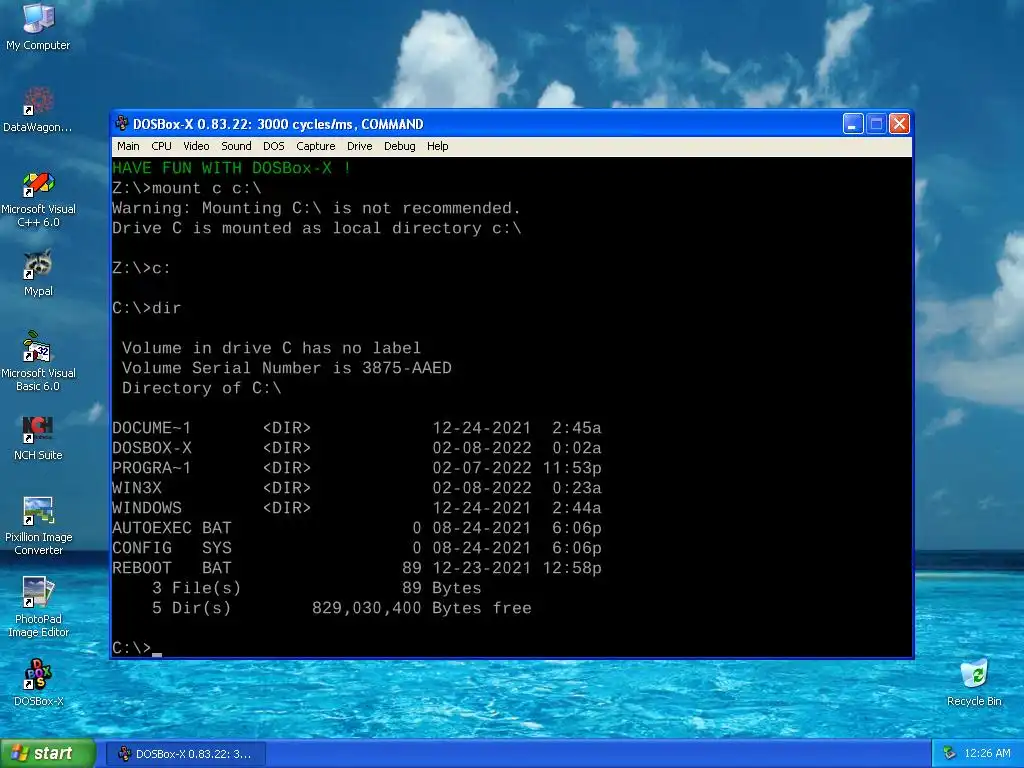Select the Recycle Bin icon
Screen dimensions: 1024x768
[x=974, y=683]
